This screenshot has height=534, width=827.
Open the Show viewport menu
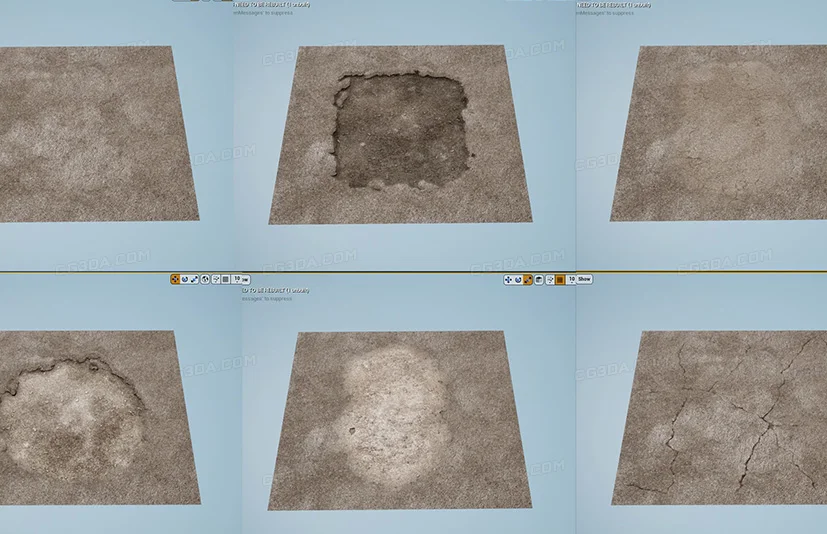point(584,279)
